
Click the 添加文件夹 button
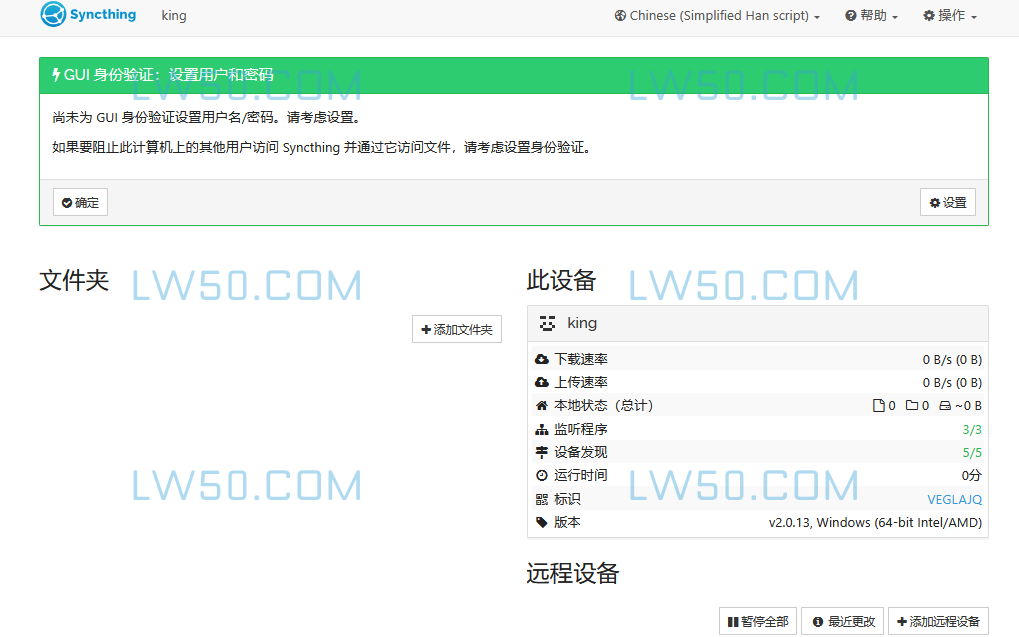point(456,328)
